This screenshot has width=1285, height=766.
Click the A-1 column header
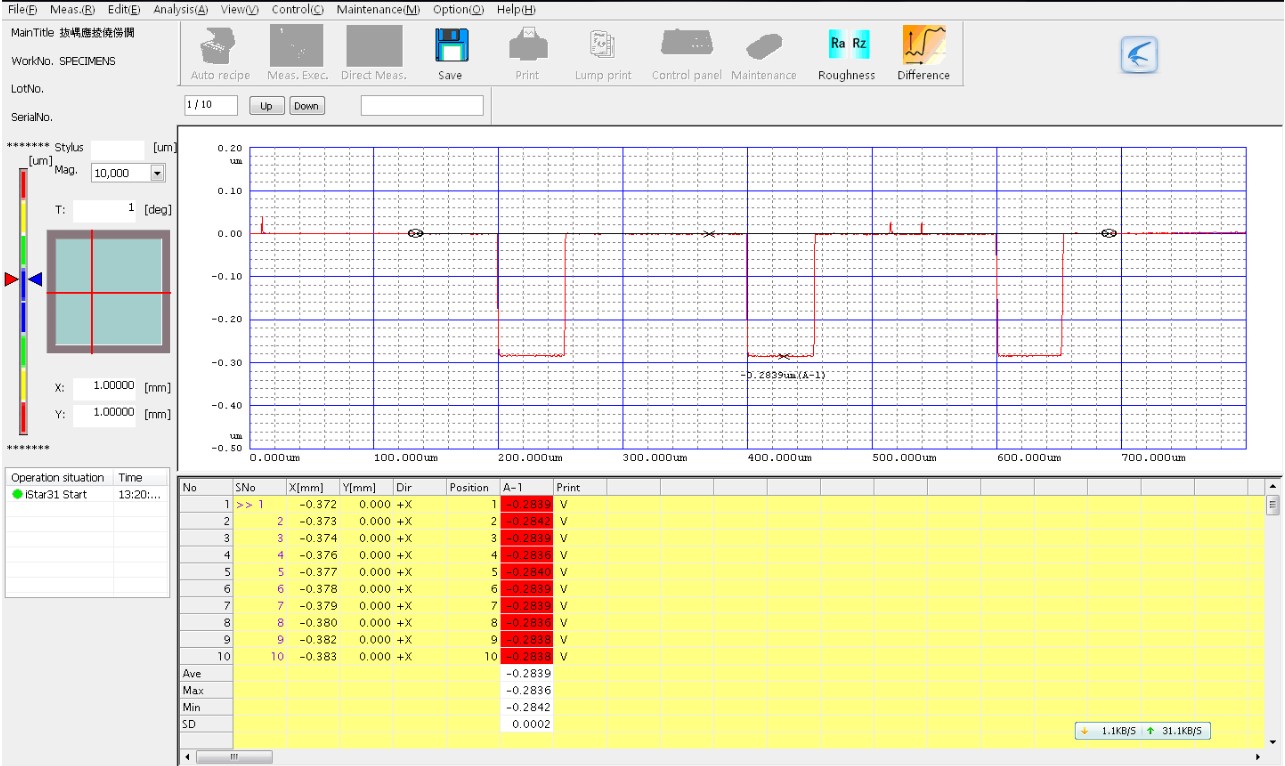[x=526, y=487]
